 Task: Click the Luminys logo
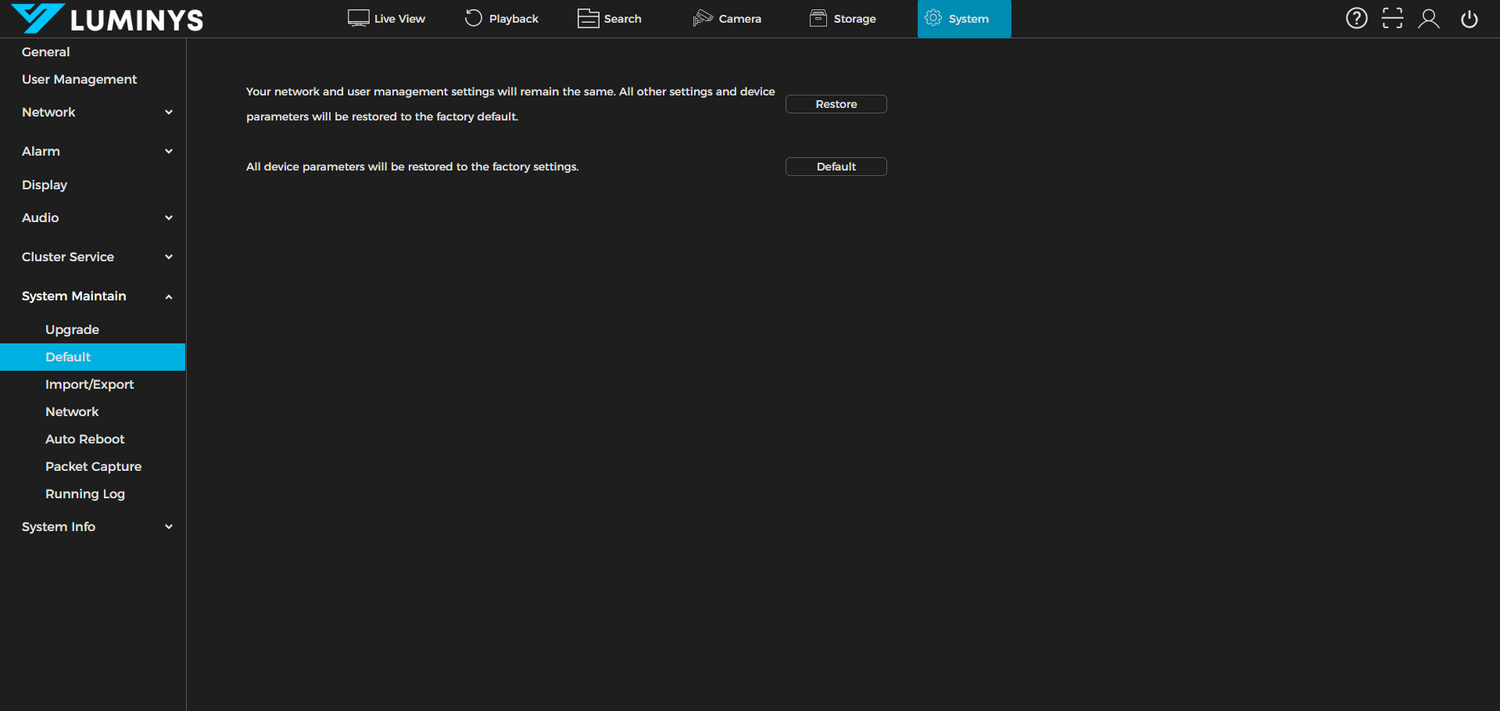tap(107, 18)
